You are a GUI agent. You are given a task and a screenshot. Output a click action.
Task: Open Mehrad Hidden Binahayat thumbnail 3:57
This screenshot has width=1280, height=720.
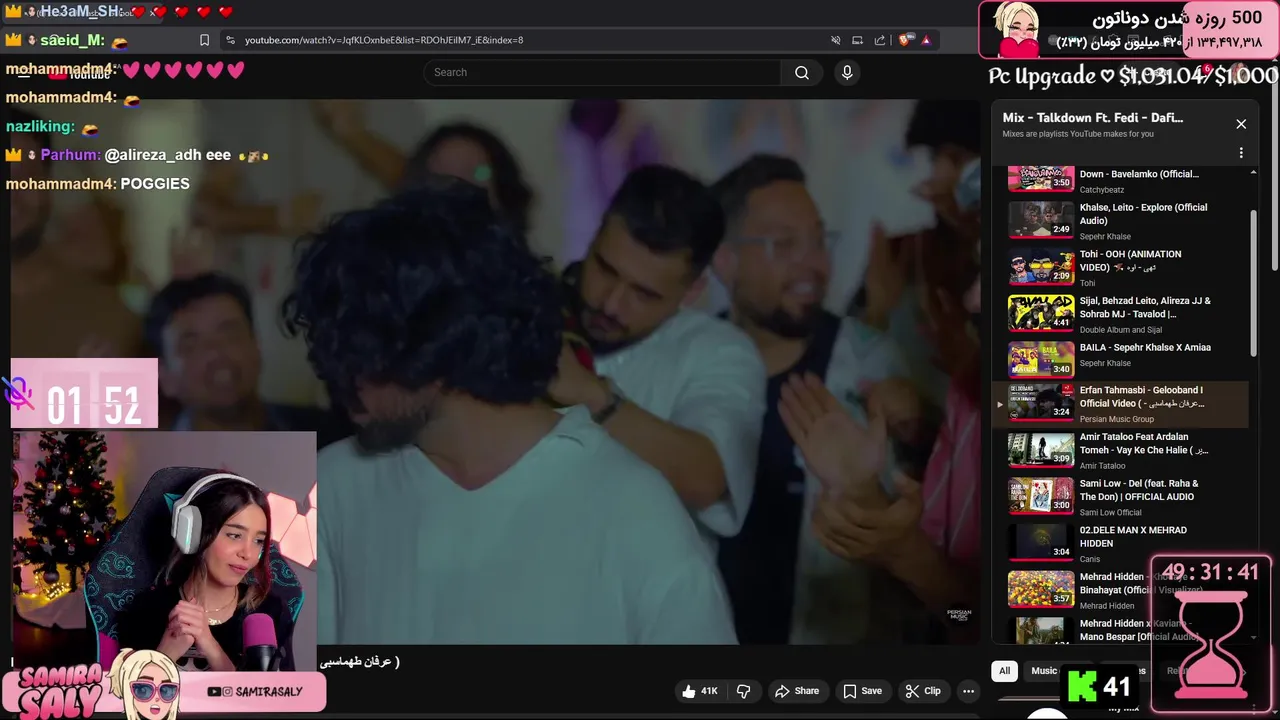point(1041,590)
